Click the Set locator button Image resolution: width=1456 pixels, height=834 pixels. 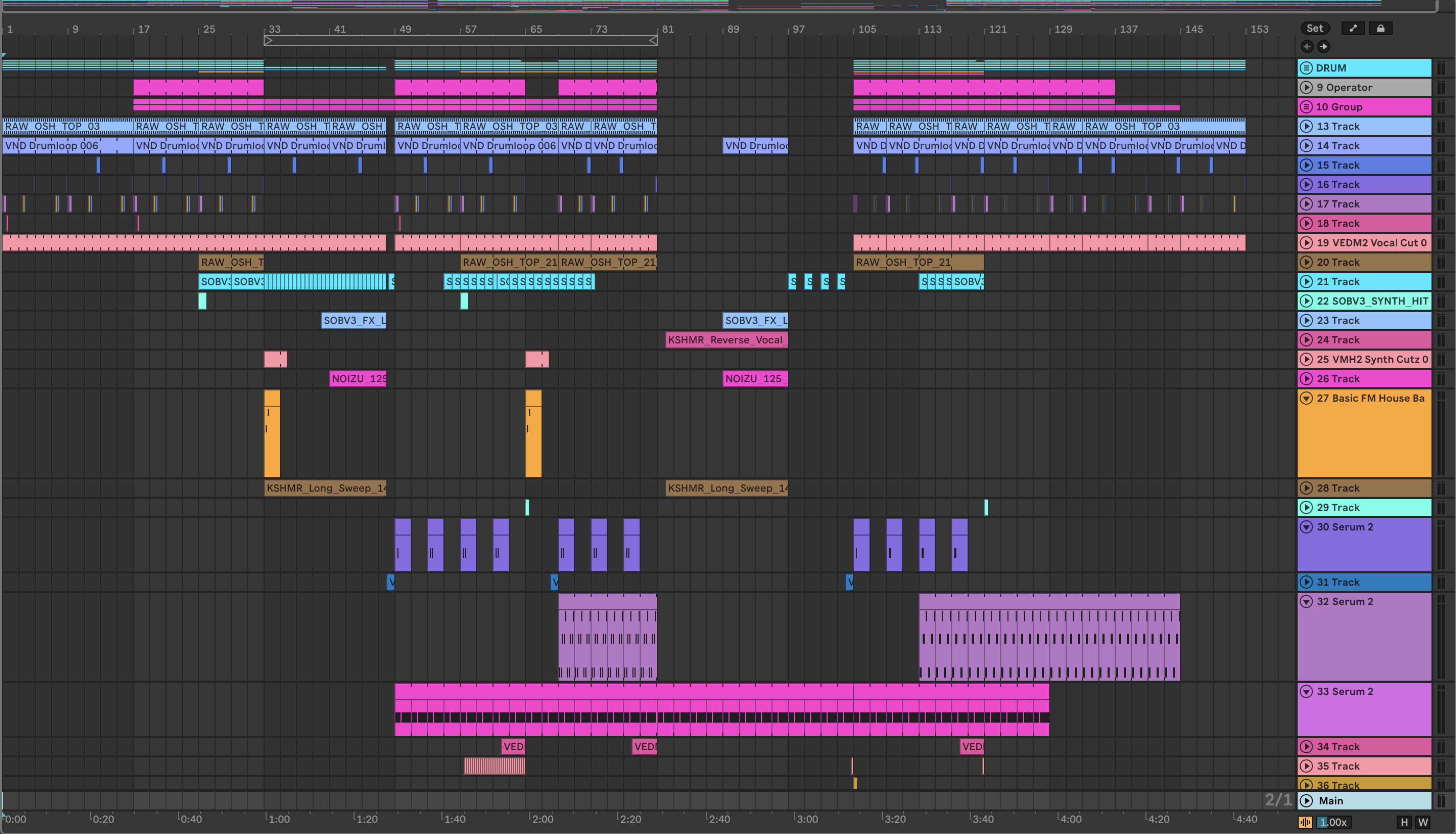click(x=1314, y=28)
